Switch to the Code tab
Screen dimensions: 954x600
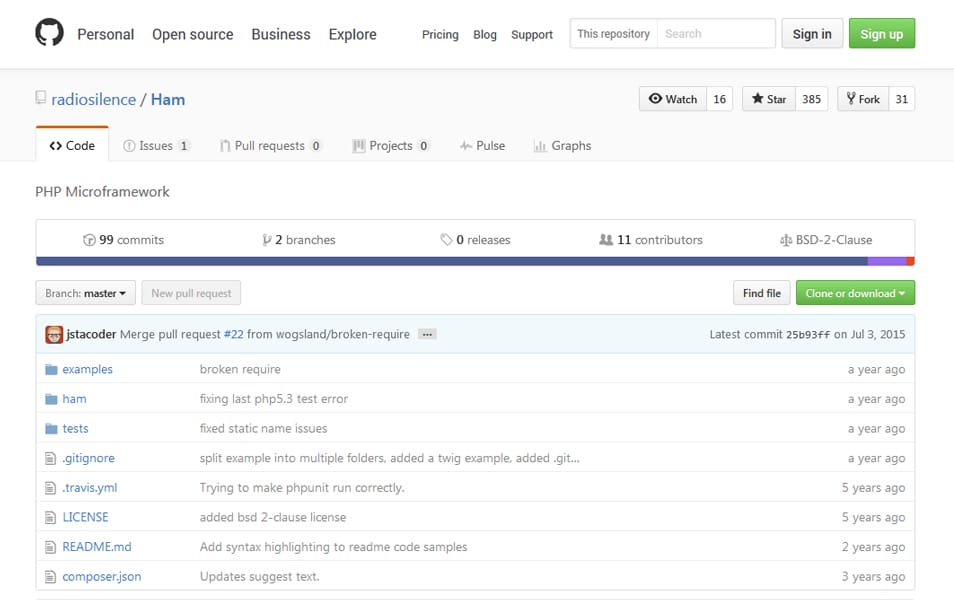pyautogui.click(x=72, y=145)
